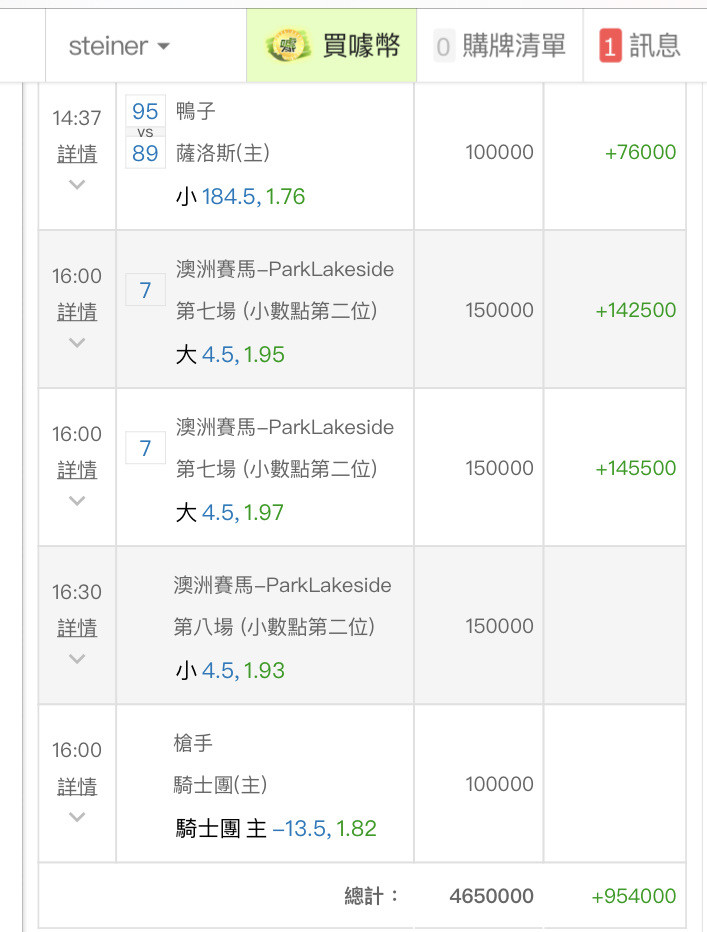The width and height of the screenshot is (707, 932).
Task: Expand chevron for 第七場 1.97 bet row
Action: 77,500
